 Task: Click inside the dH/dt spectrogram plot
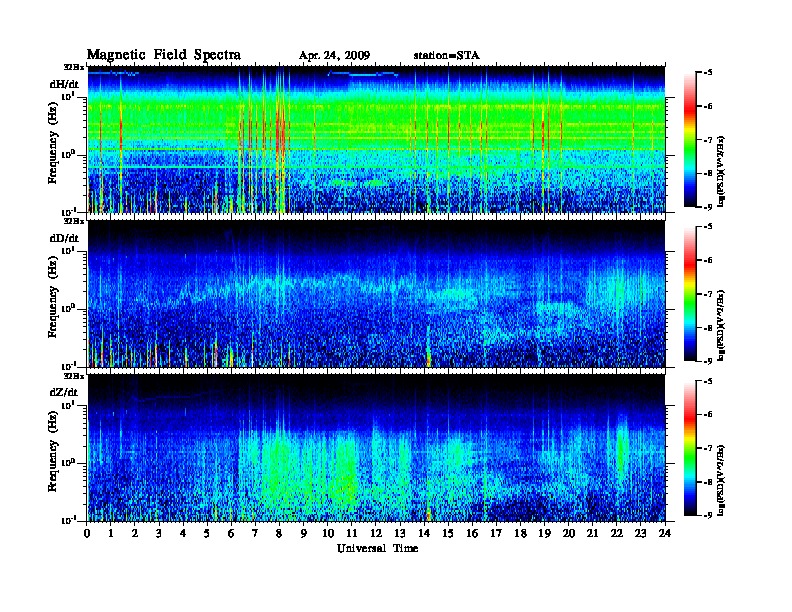376,139
